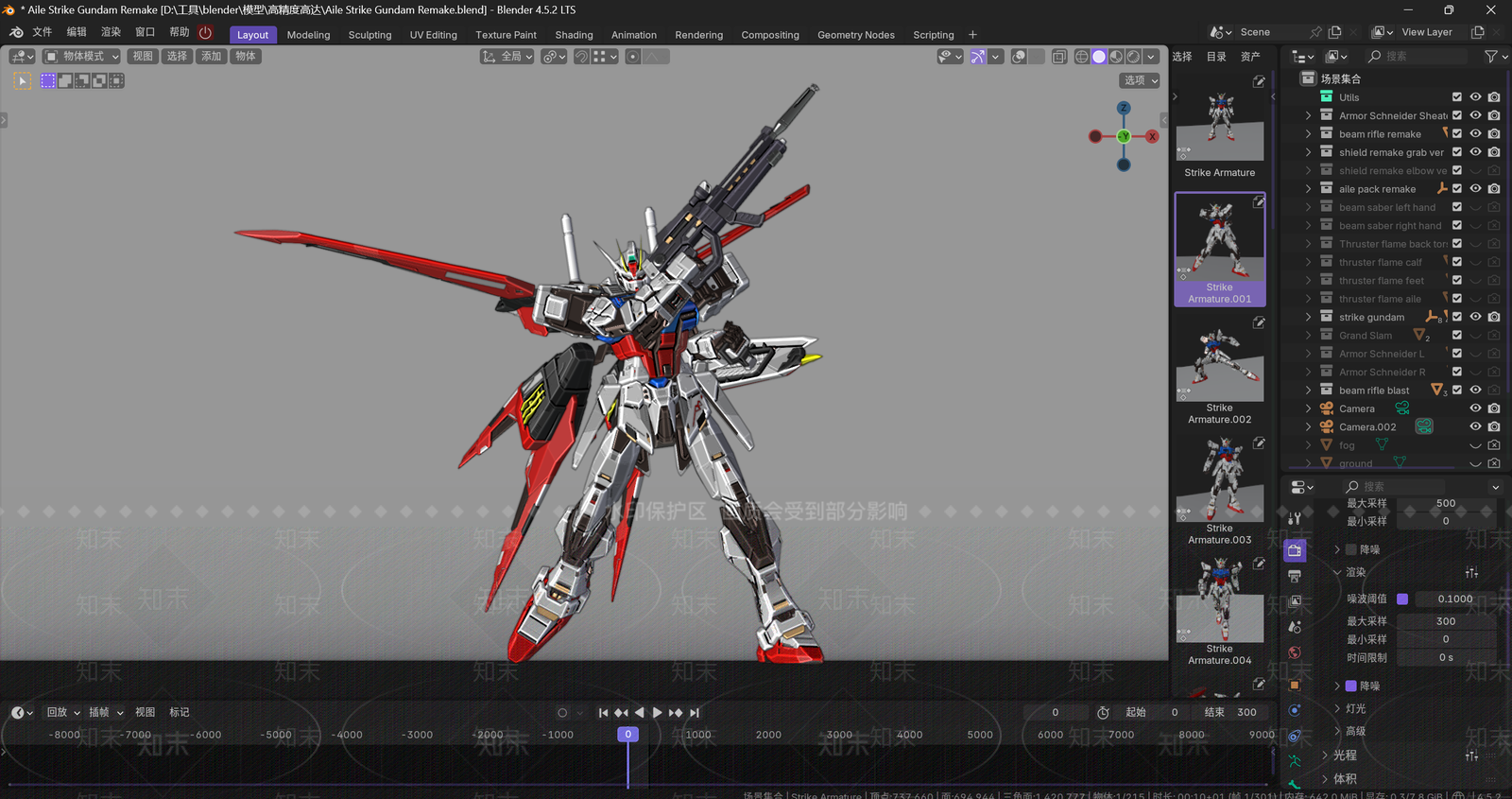Open the 物体模式 mode dropdown
Screen dimensions: 1512x799
click(x=82, y=57)
